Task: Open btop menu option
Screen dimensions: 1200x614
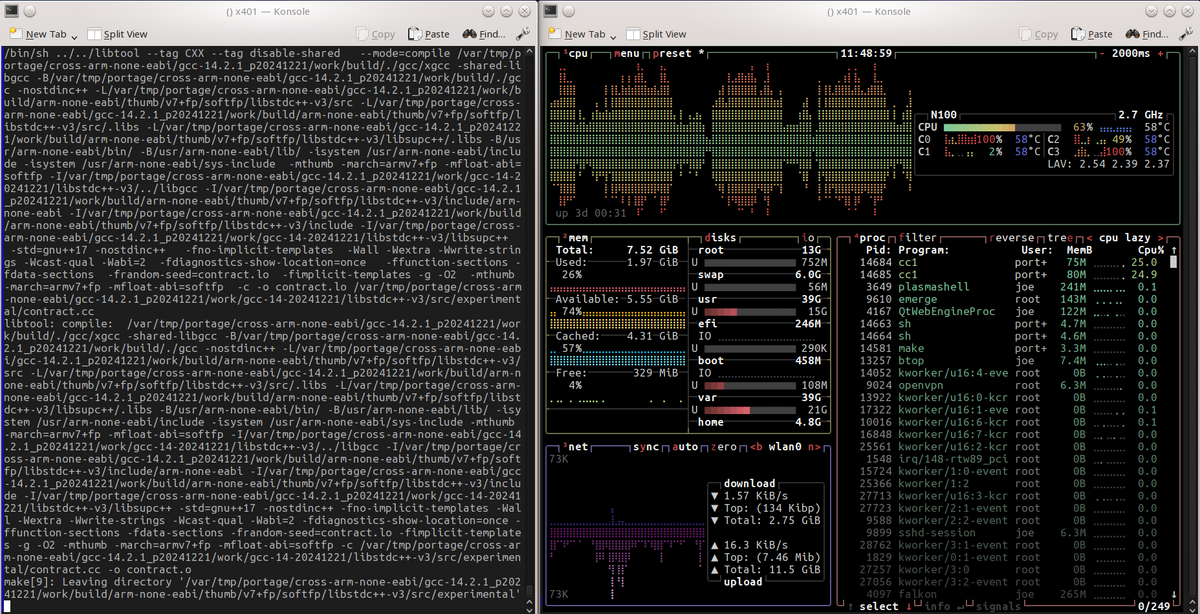Action: click(x=627, y=53)
